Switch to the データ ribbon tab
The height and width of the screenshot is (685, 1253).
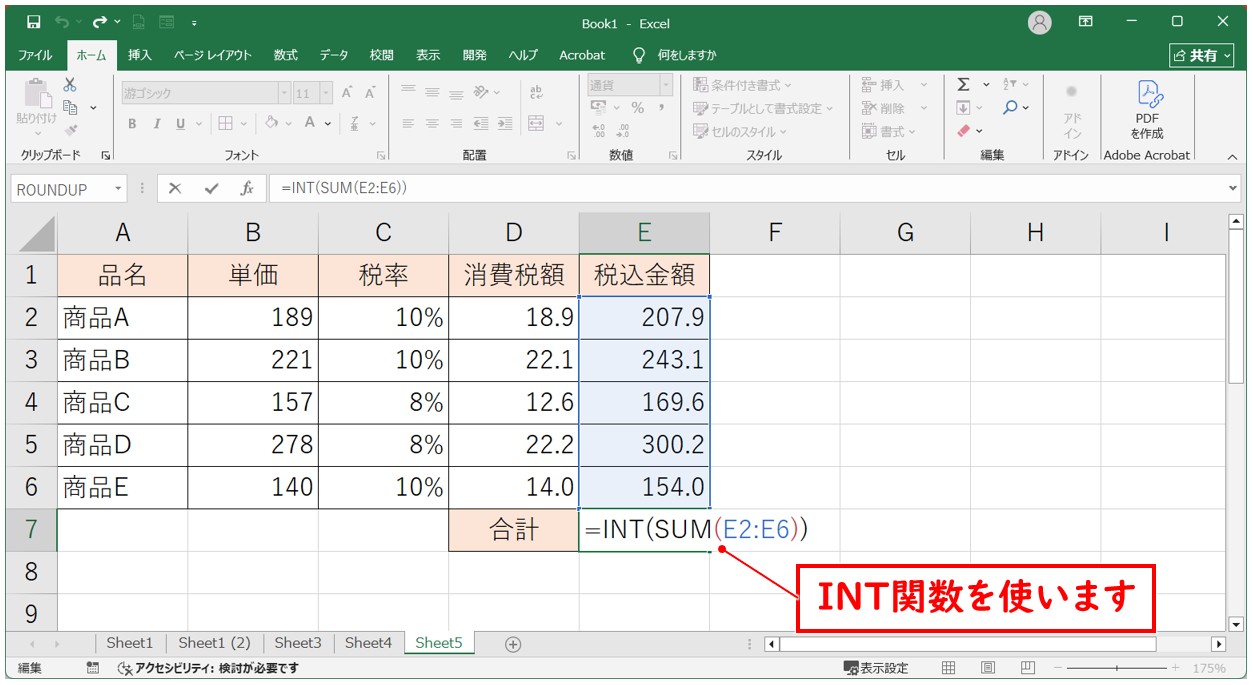point(334,55)
